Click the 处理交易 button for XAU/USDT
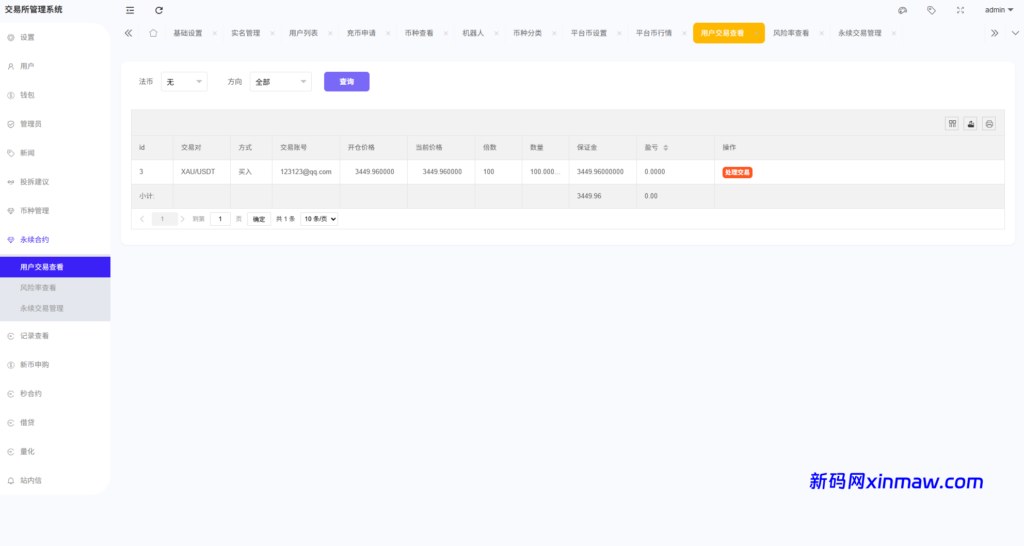This screenshot has height=546, width=1024. (737, 172)
